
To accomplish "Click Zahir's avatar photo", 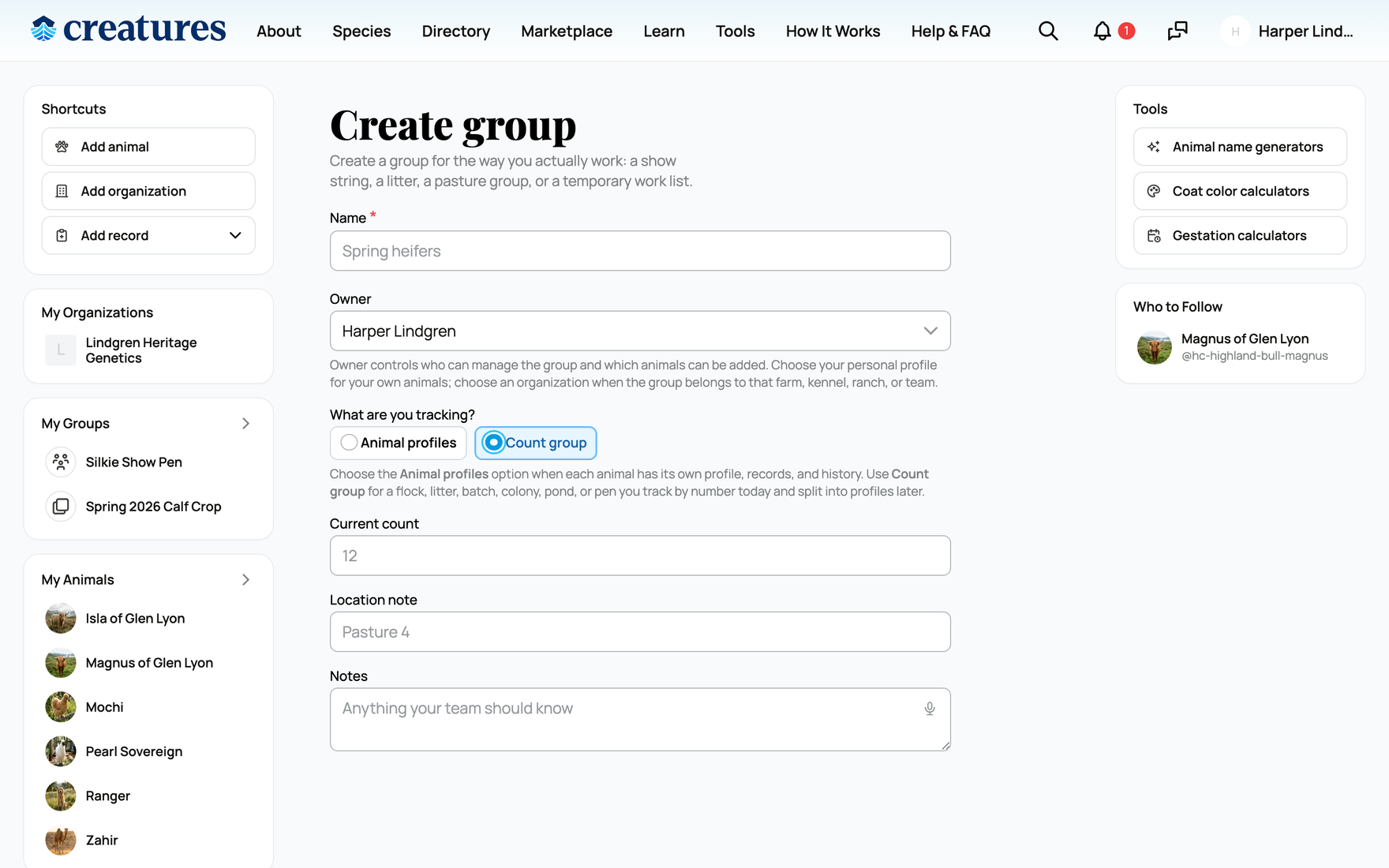I will [x=61, y=839].
